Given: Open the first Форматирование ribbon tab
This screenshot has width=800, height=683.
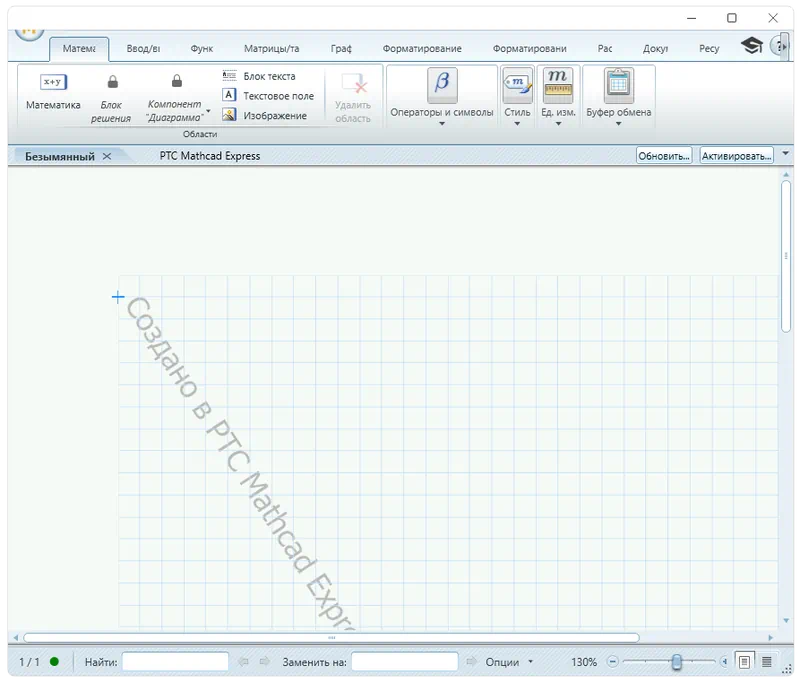Looking at the screenshot, I should (422, 48).
